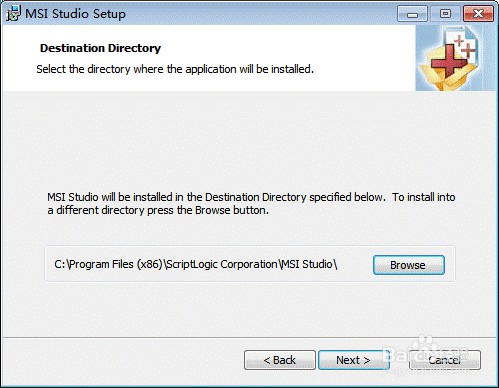Close the setup window with X

point(478,14)
